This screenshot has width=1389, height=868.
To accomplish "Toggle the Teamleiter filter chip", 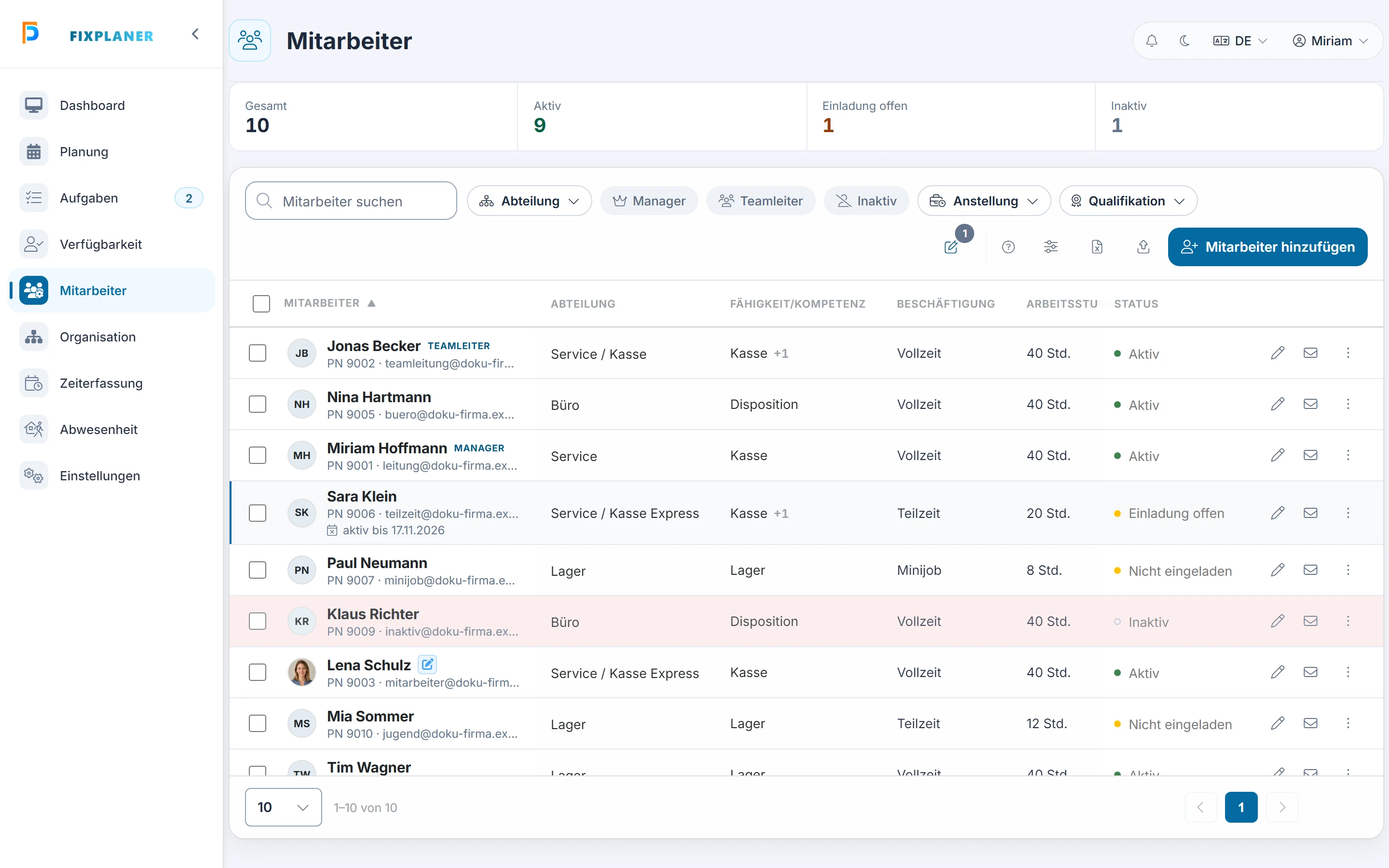I will click(x=761, y=201).
